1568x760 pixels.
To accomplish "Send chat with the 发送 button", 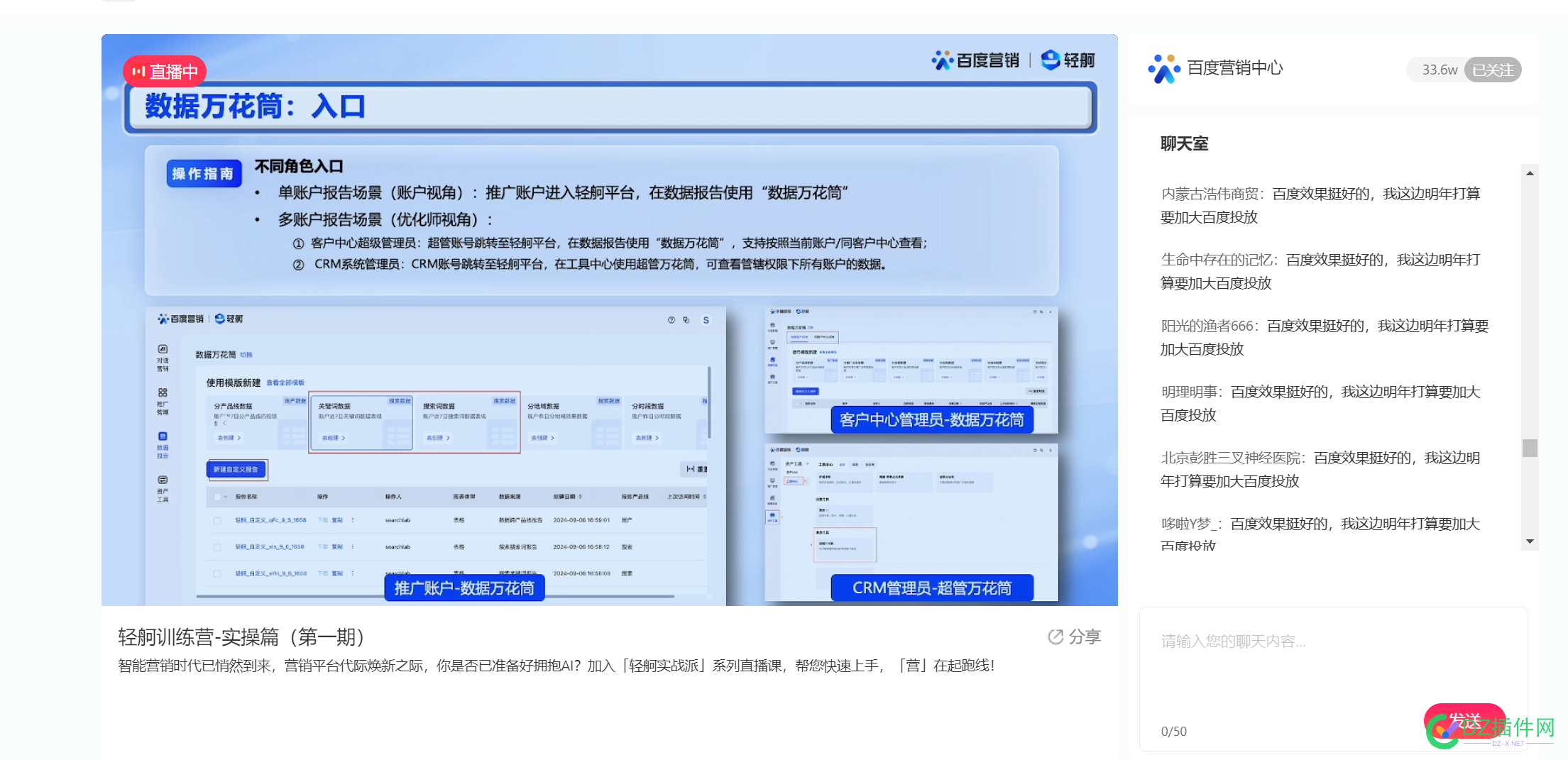I will pyautogui.click(x=1465, y=722).
